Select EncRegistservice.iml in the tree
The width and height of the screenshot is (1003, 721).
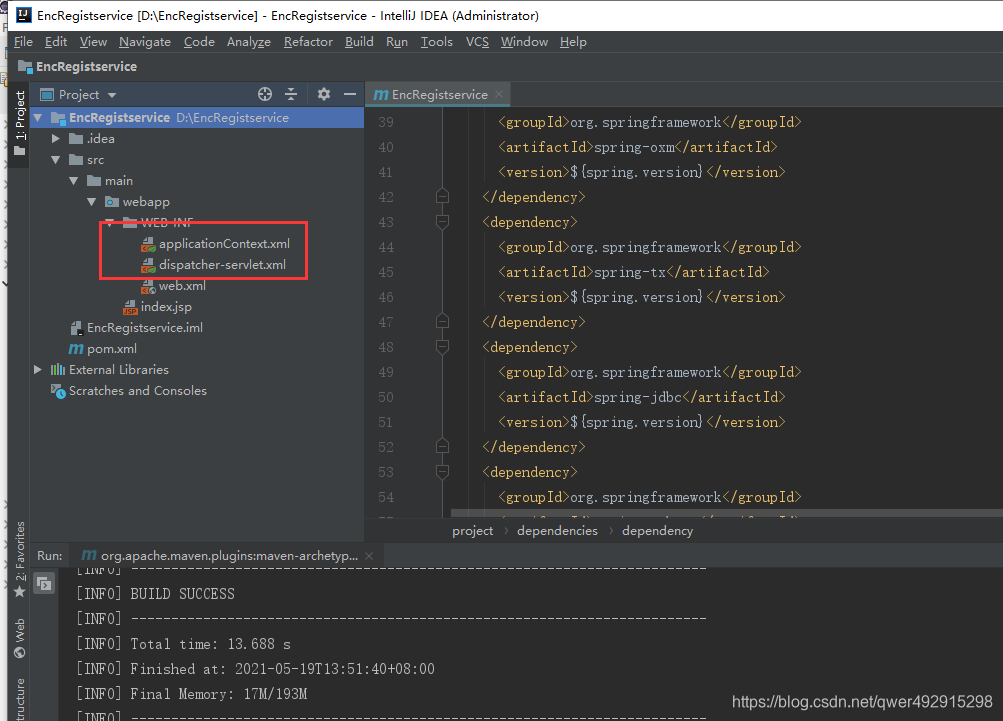point(145,328)
